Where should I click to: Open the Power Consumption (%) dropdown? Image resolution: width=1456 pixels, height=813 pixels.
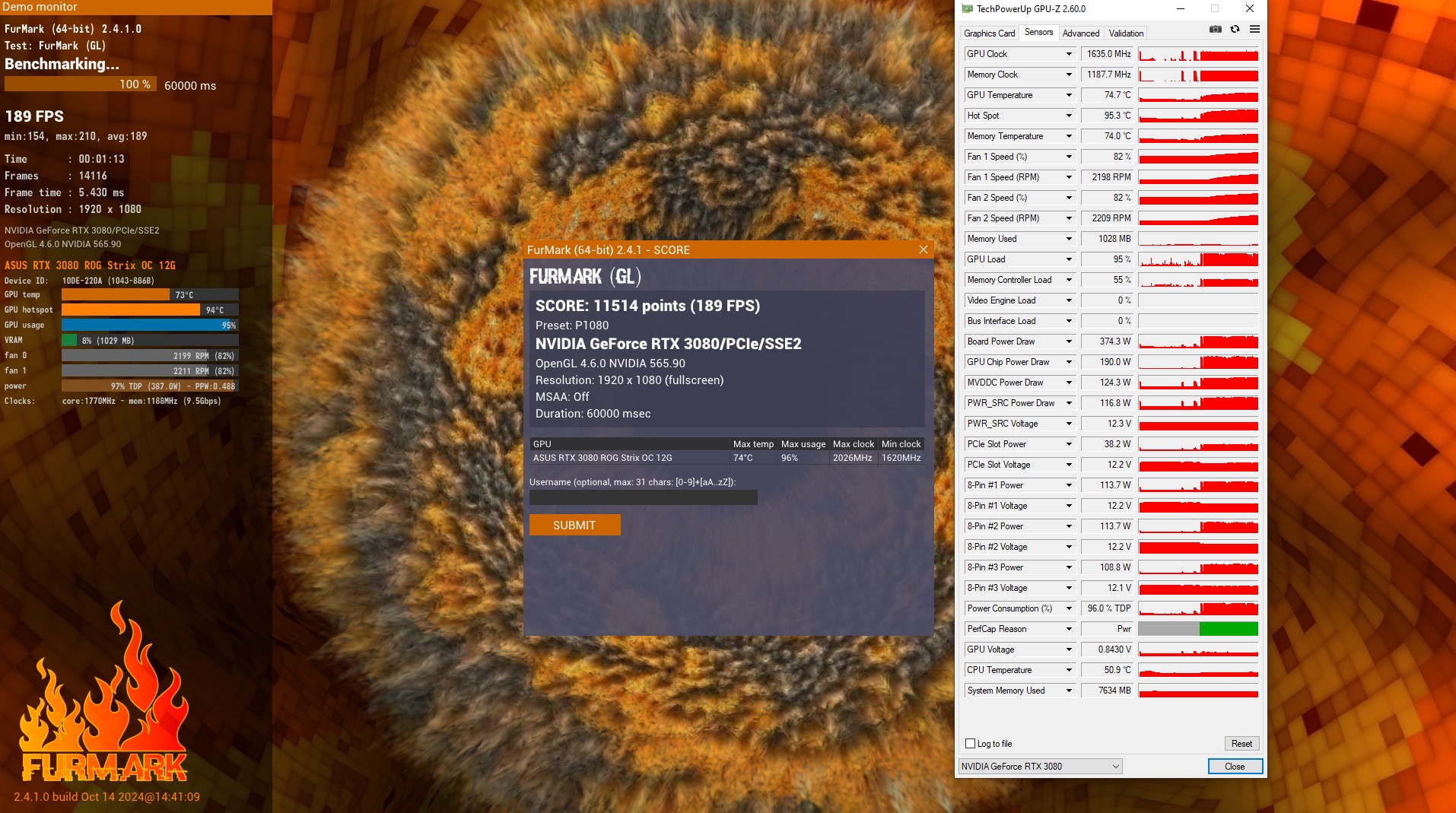point(1069,608)
